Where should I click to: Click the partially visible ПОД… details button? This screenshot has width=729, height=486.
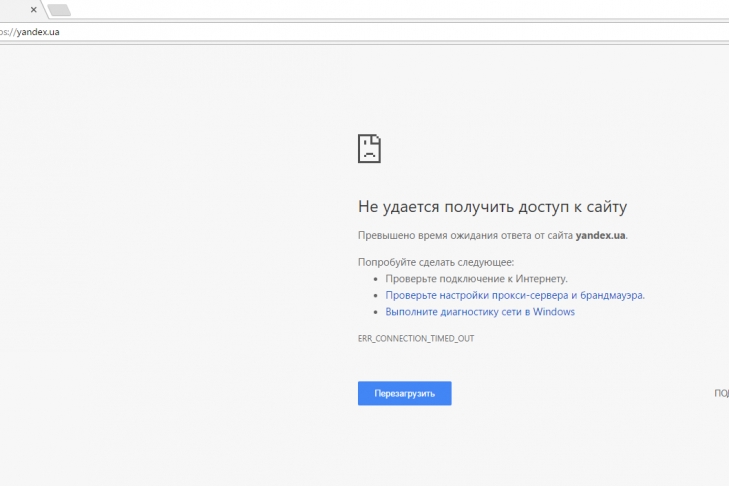tap(720, 394)
